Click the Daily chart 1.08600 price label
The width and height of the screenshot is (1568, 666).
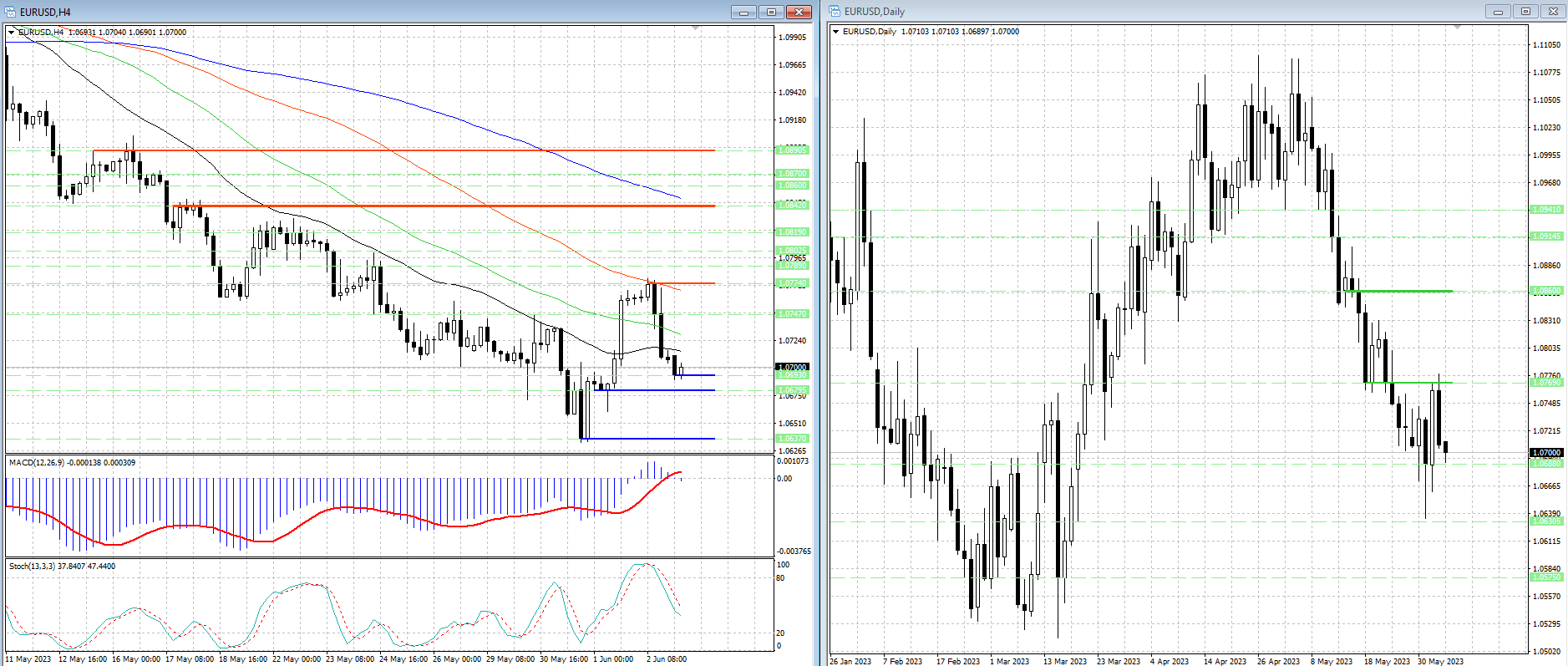(1546, 291)
